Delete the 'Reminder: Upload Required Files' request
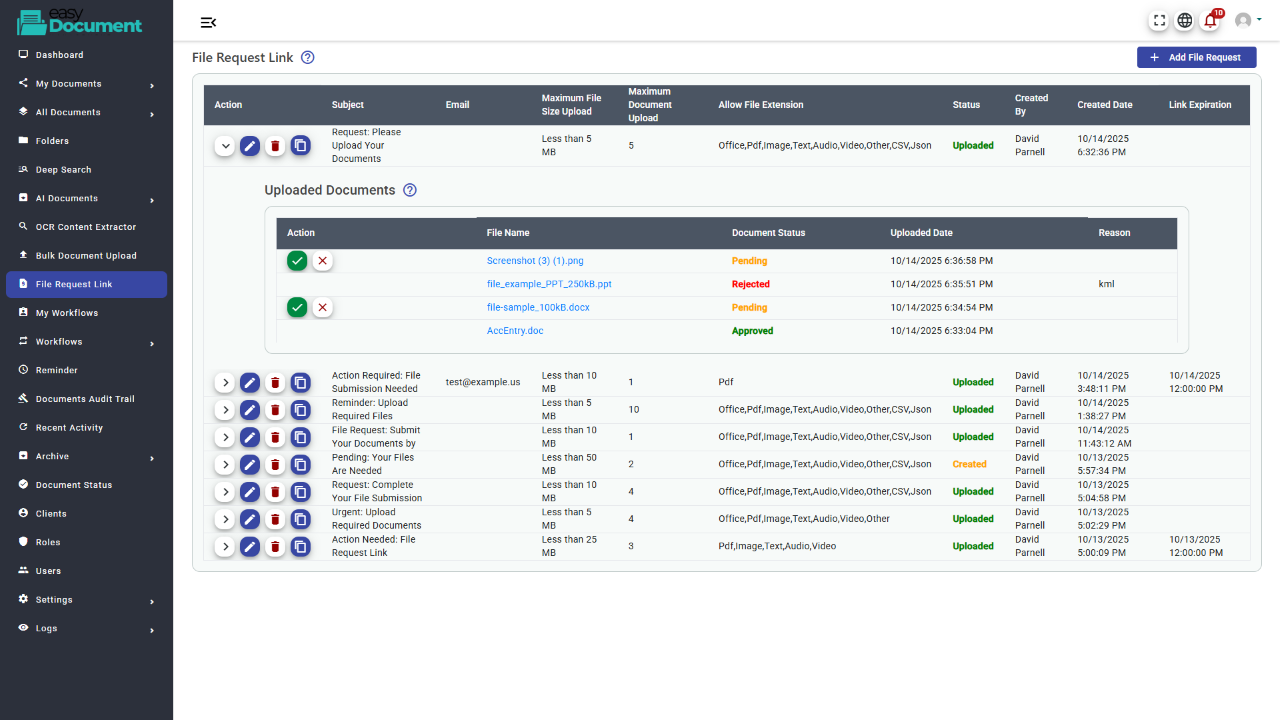The image size is (1280, 720). pyautogui.click(x=275, y=410)
